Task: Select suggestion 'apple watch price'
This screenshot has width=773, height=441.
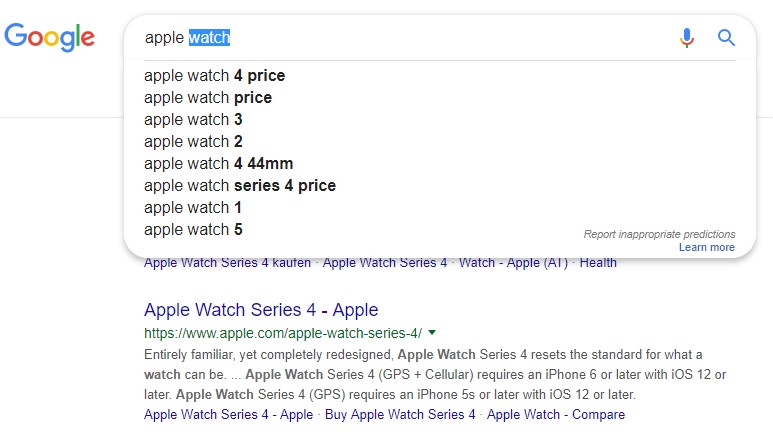Action: pyautogui.click(x=208, y=98)
